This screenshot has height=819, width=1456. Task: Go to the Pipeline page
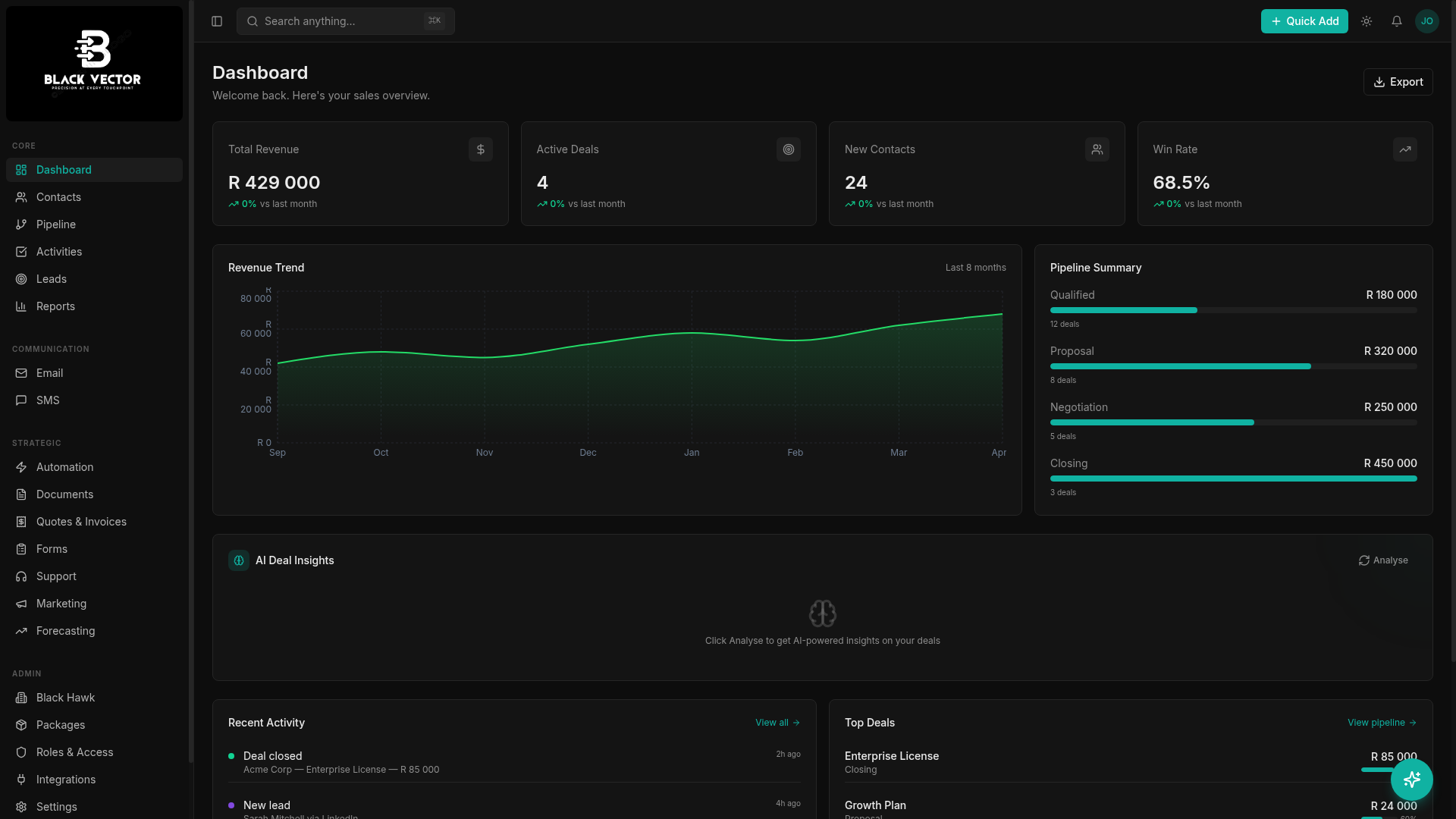pos(94,224)
